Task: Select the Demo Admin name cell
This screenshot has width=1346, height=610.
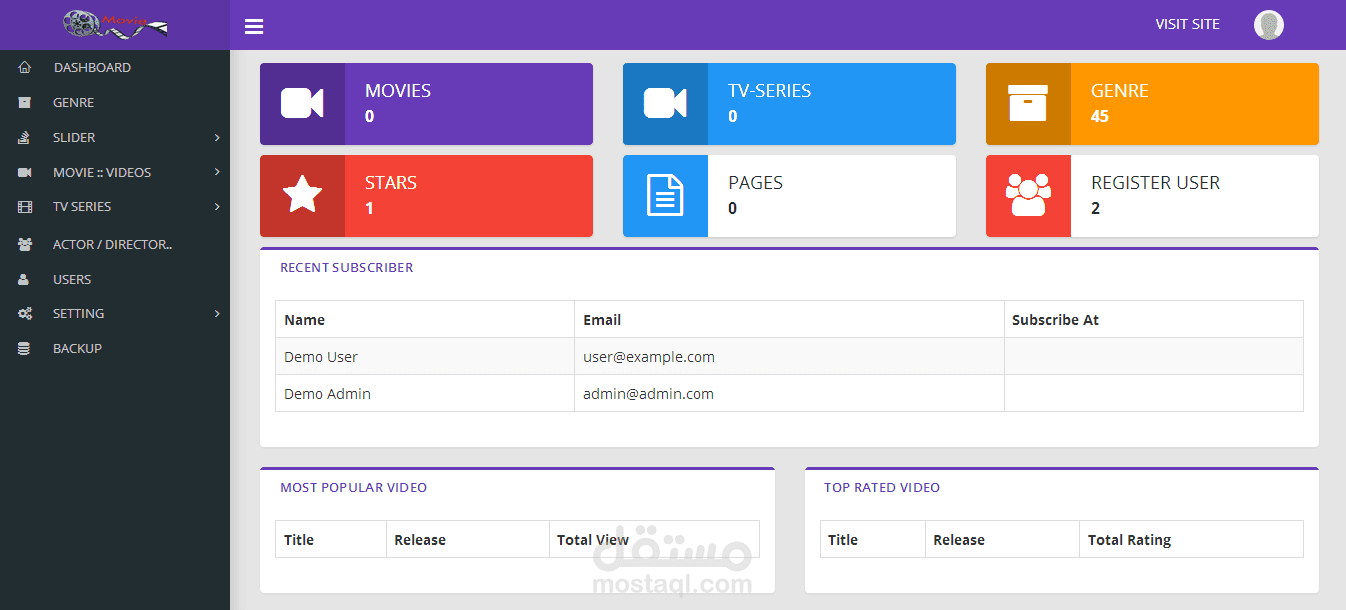Action: pyautogui.click(x=425, y=394)
